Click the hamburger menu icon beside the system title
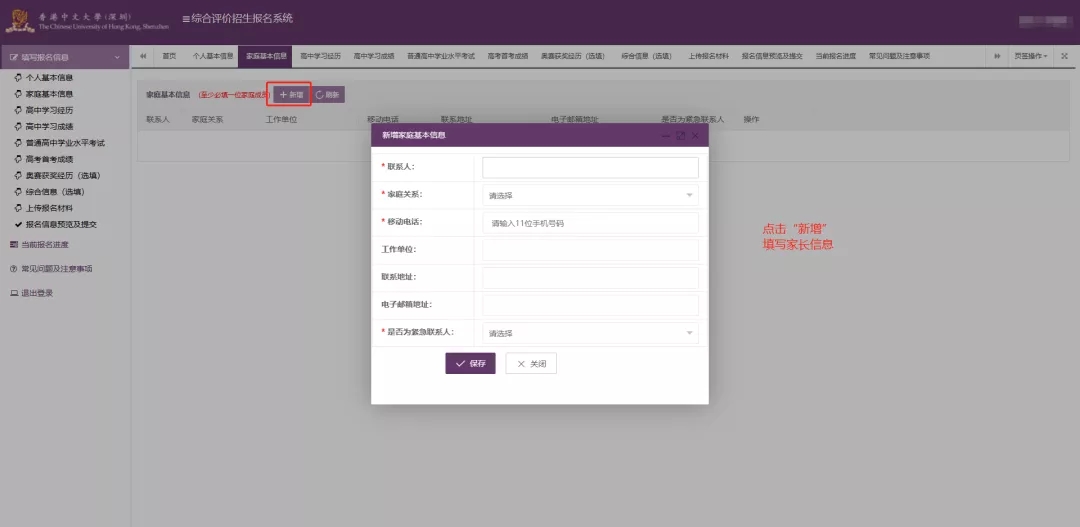The image size is (1080, 527). pos(186,19)
